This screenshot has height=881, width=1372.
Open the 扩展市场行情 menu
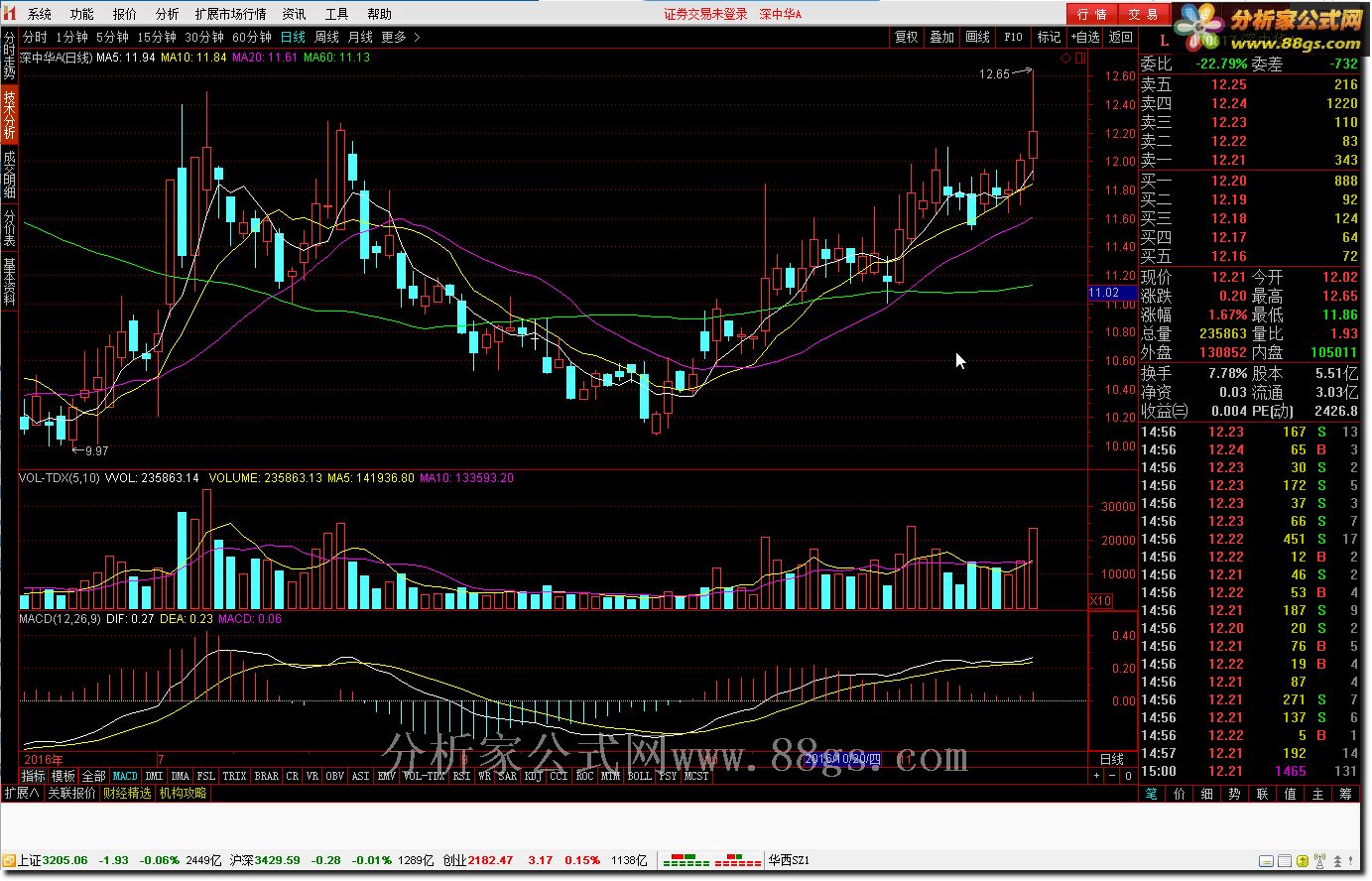coord(230,14)
